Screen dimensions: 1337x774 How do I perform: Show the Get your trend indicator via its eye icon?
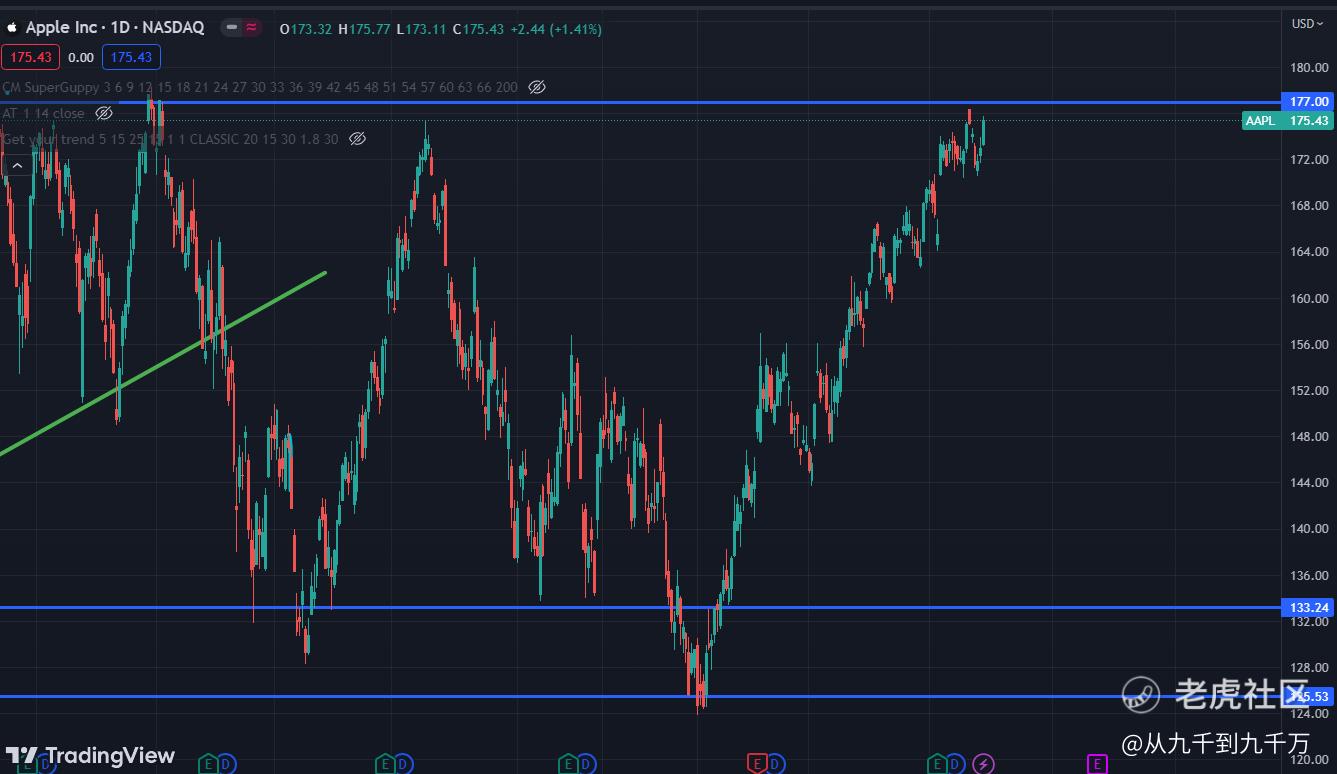358,139
